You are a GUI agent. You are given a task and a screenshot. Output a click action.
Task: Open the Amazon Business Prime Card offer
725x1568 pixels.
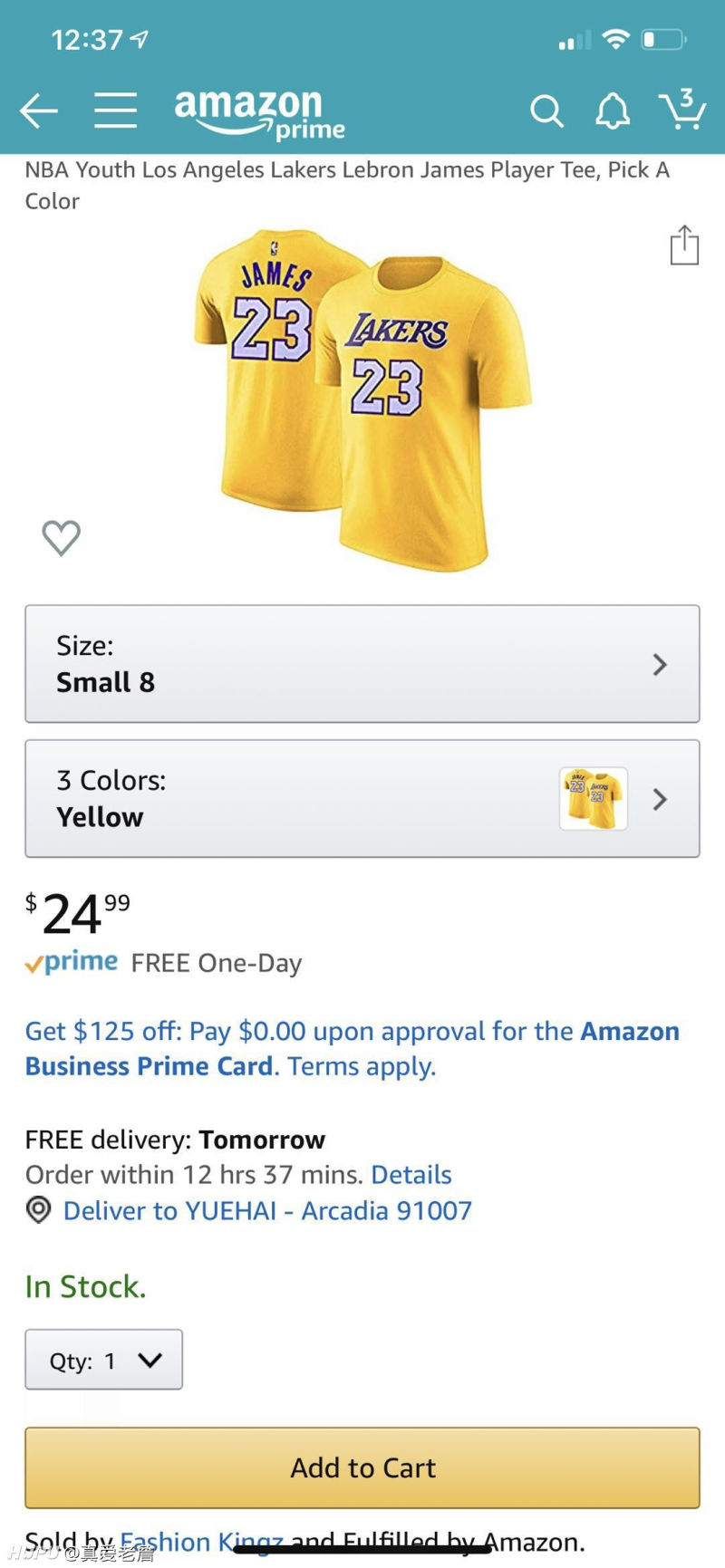click(x=352, y=1049)
